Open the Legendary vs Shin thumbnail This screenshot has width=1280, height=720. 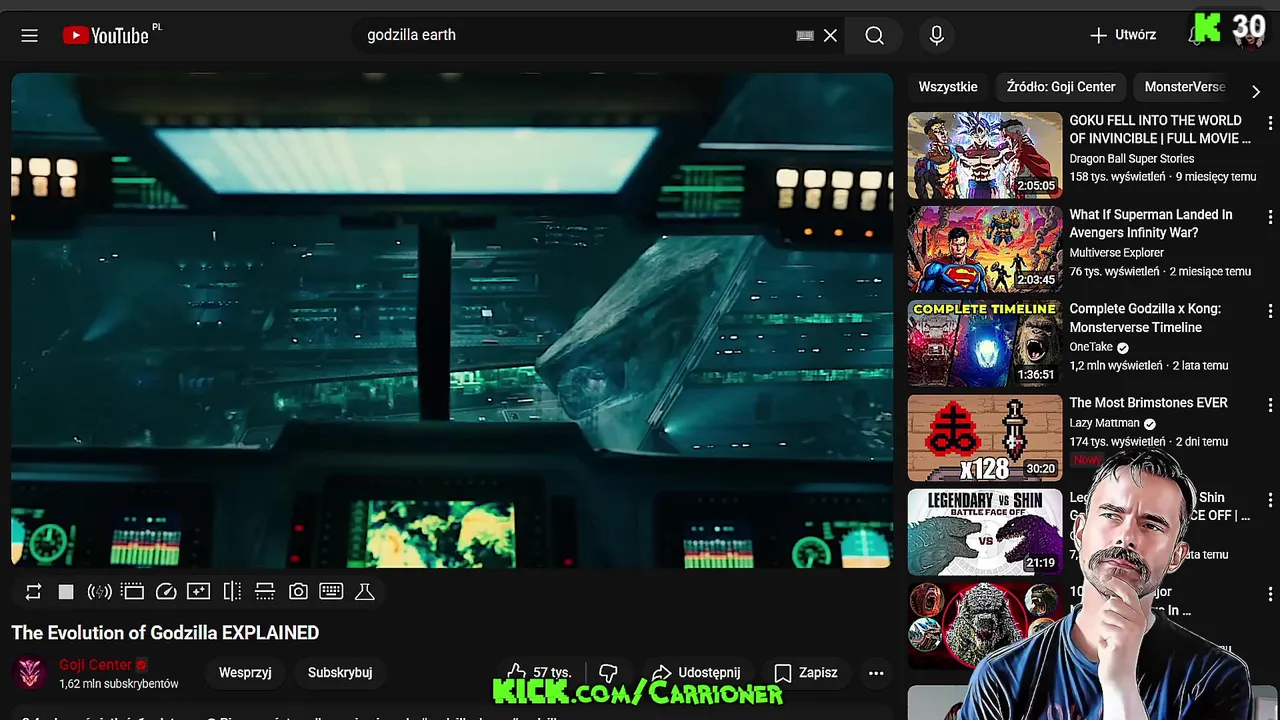coord(985,533)
